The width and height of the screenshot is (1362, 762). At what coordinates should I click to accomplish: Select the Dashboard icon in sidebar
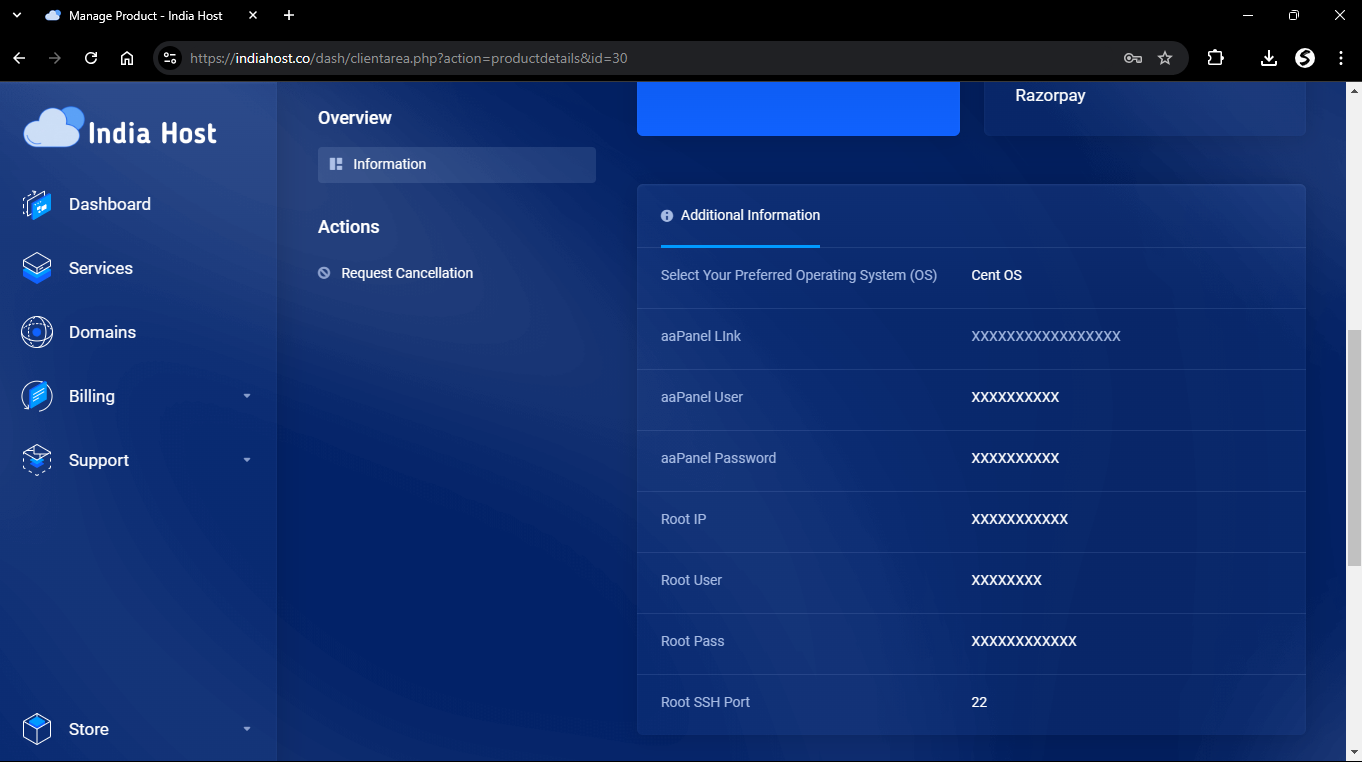(x=36, y=204)
